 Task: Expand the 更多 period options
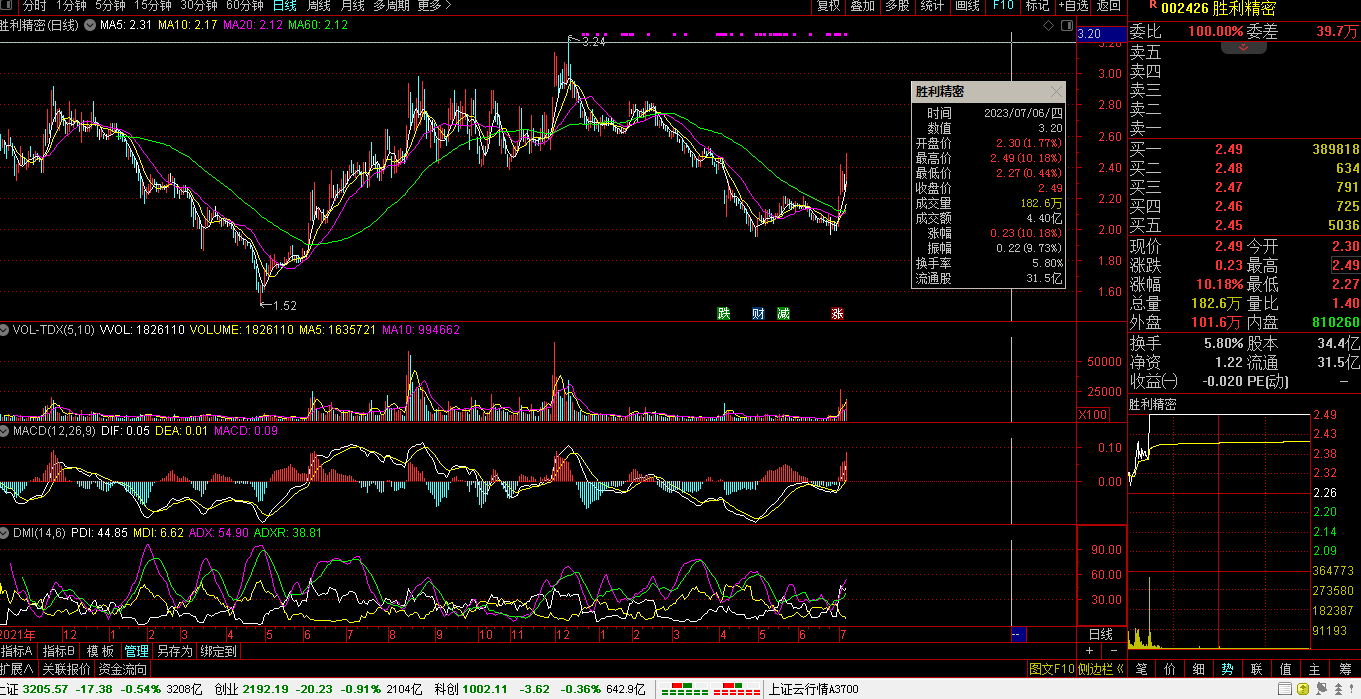(430, 6)
